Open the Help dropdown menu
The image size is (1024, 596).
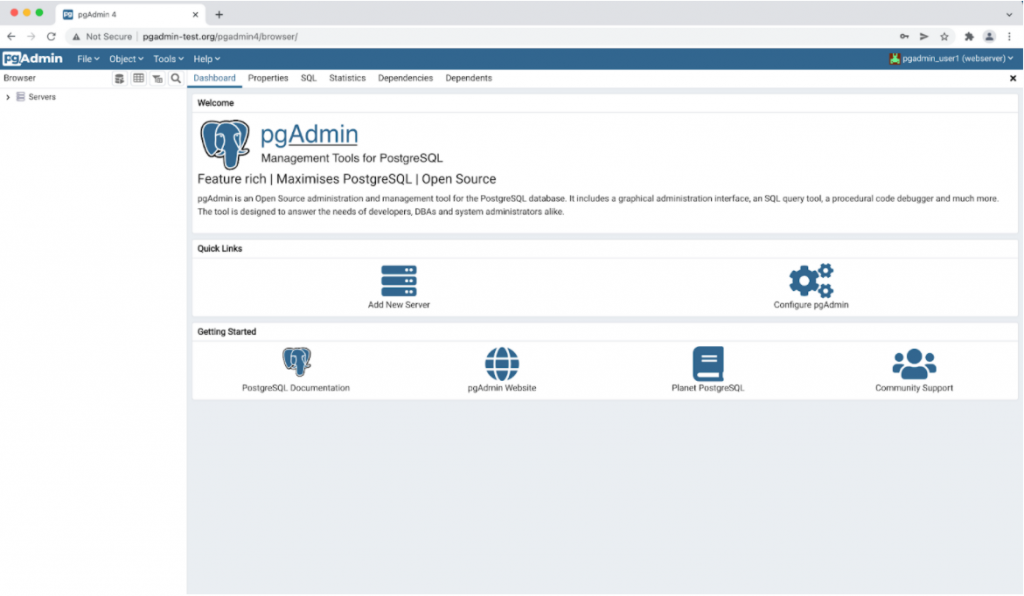(205, 58)
